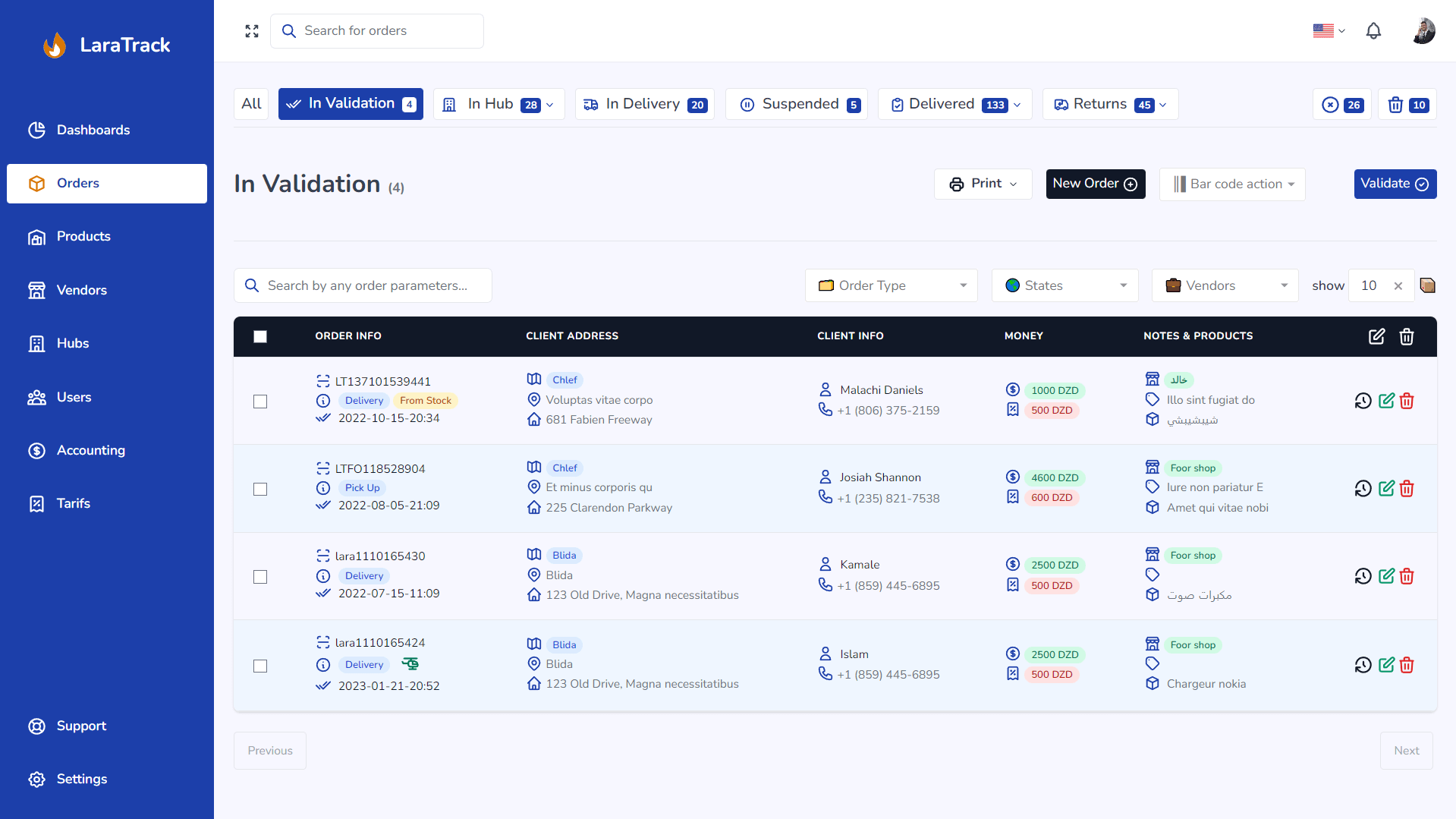The height and width of the screenshot is (819, 1456).
Task: Select the Hubs icon in the sidebar
Action: click(37, 343)
